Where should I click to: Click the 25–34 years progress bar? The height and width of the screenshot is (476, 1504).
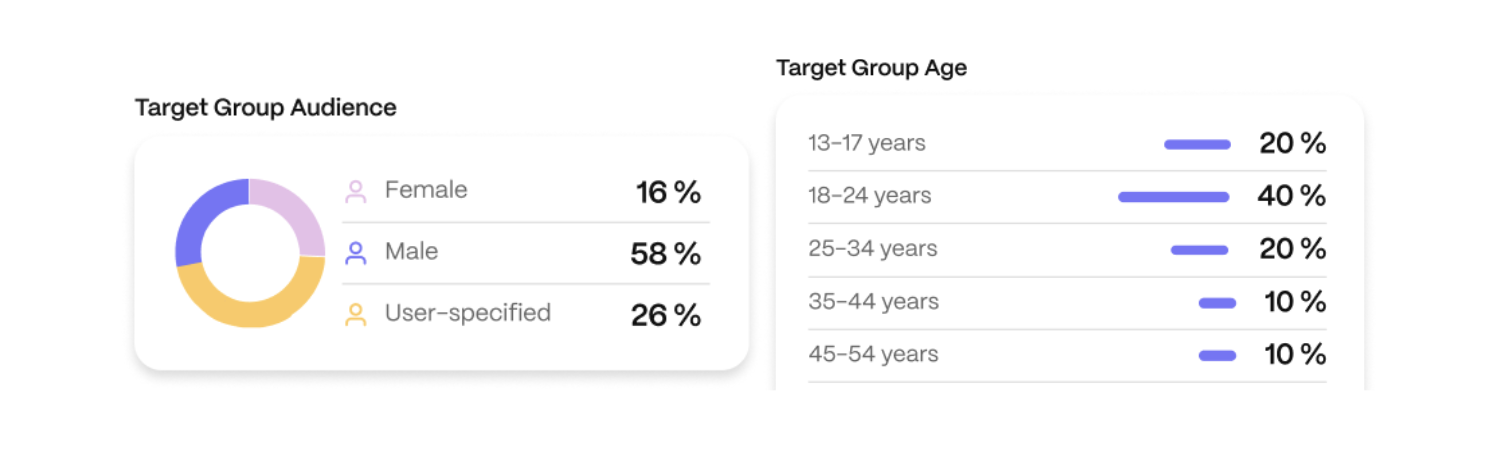coord(1199,250)
